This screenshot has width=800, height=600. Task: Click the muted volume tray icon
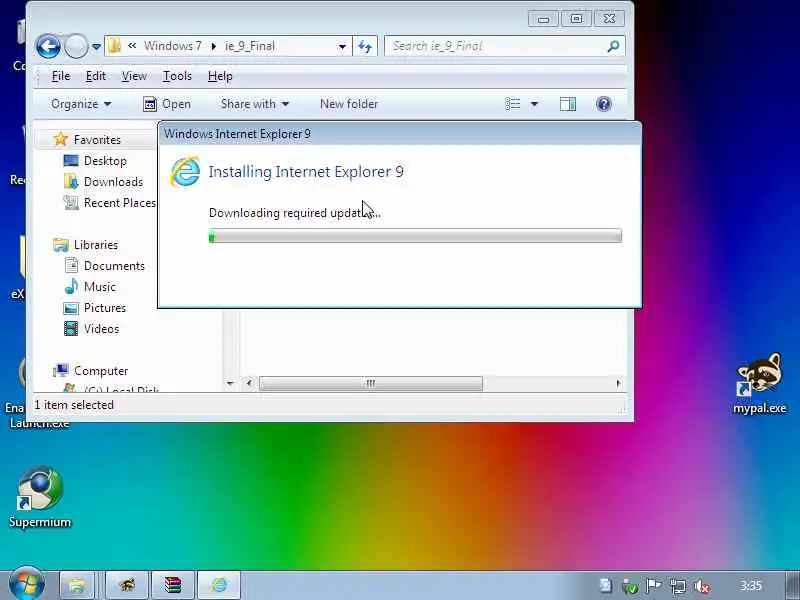pyautogui.click(x=703, y=587)
